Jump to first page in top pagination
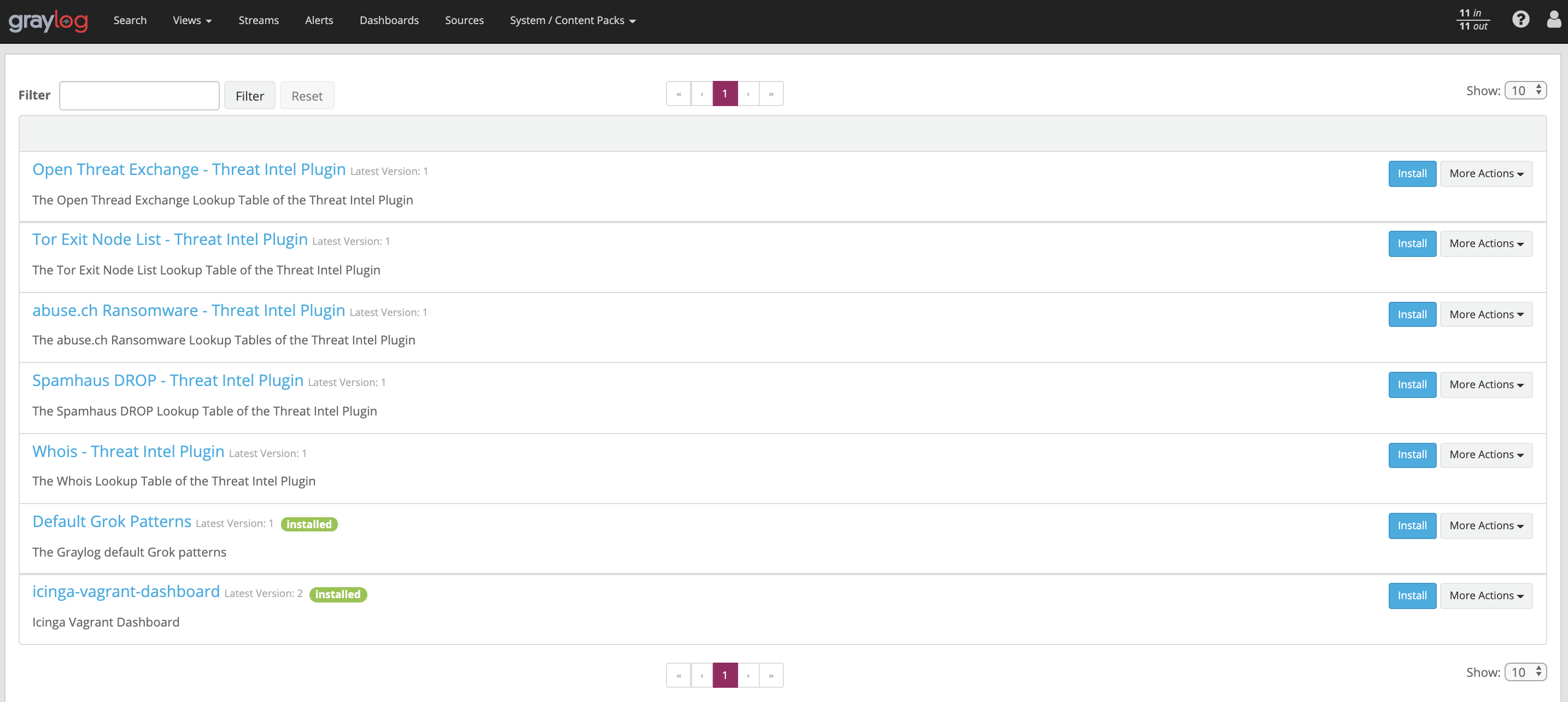 point(678,93)
